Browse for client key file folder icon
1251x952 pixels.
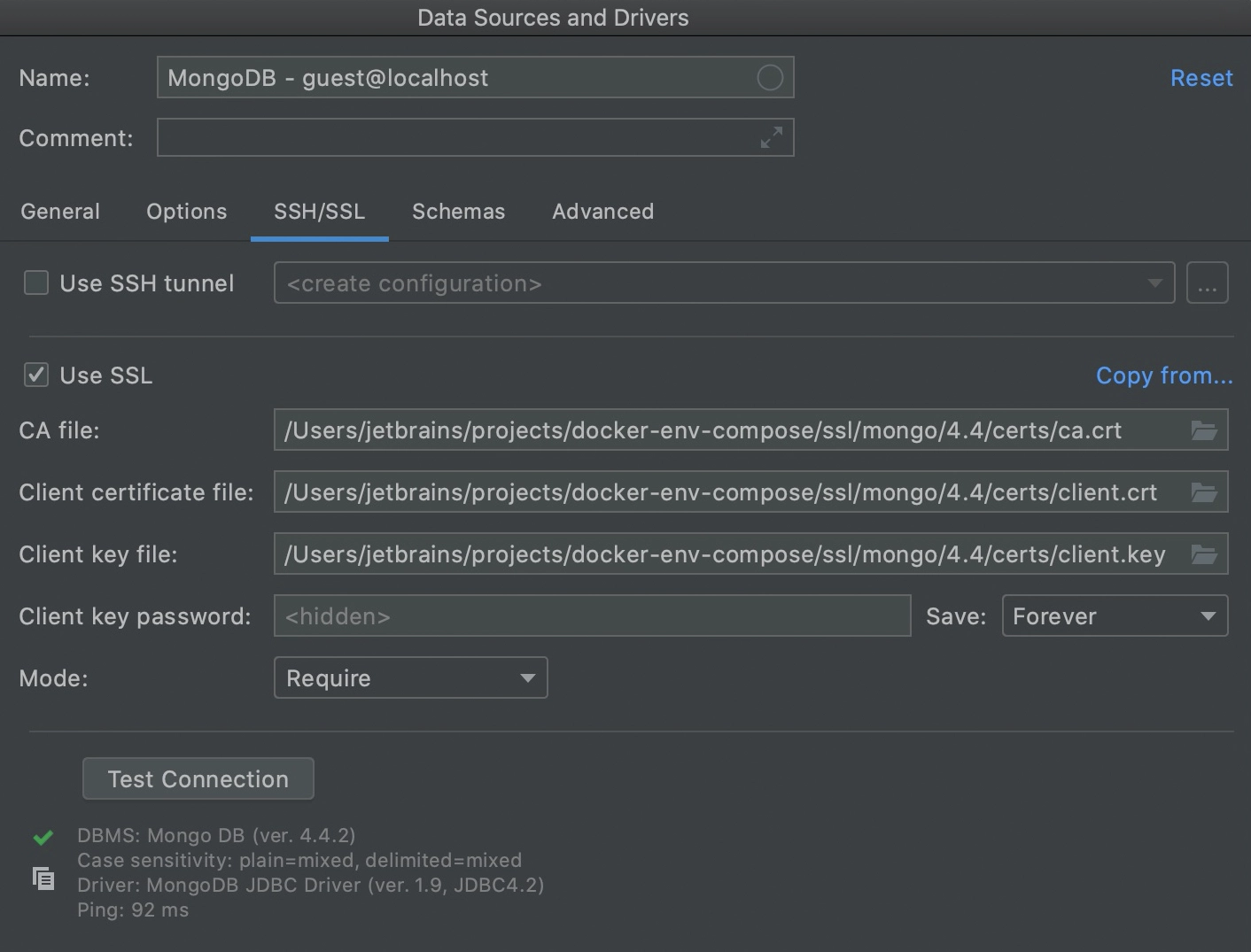click(1204, 554)
